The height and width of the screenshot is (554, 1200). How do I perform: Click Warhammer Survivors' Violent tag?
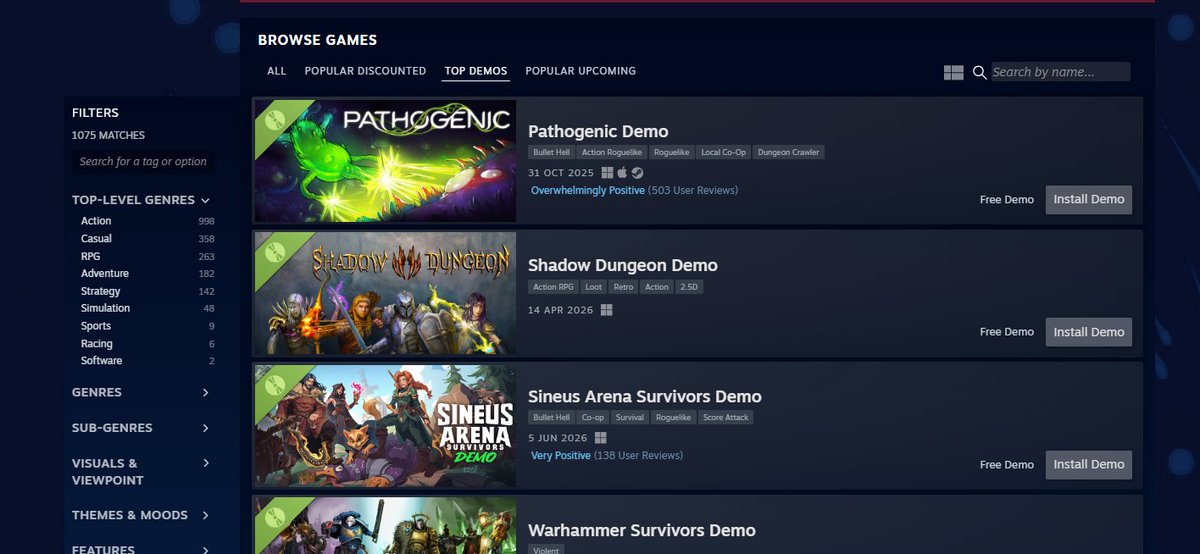point(546,550)
